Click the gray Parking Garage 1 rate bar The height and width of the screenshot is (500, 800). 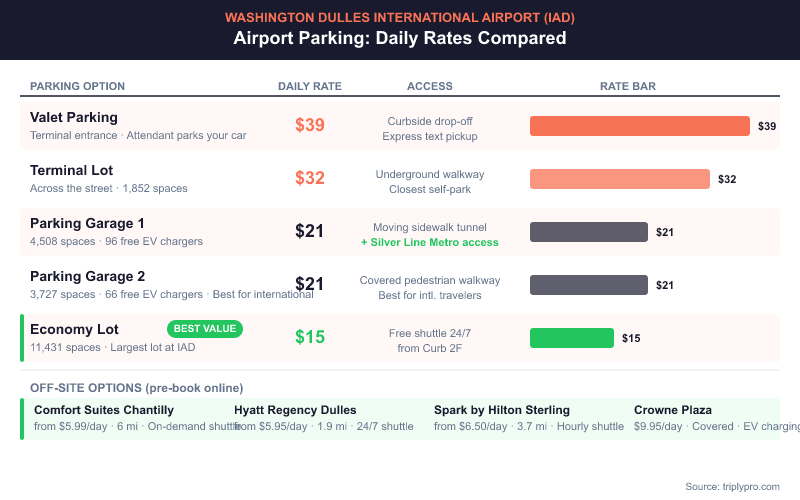pyautogui.click(x=588, y=232)
